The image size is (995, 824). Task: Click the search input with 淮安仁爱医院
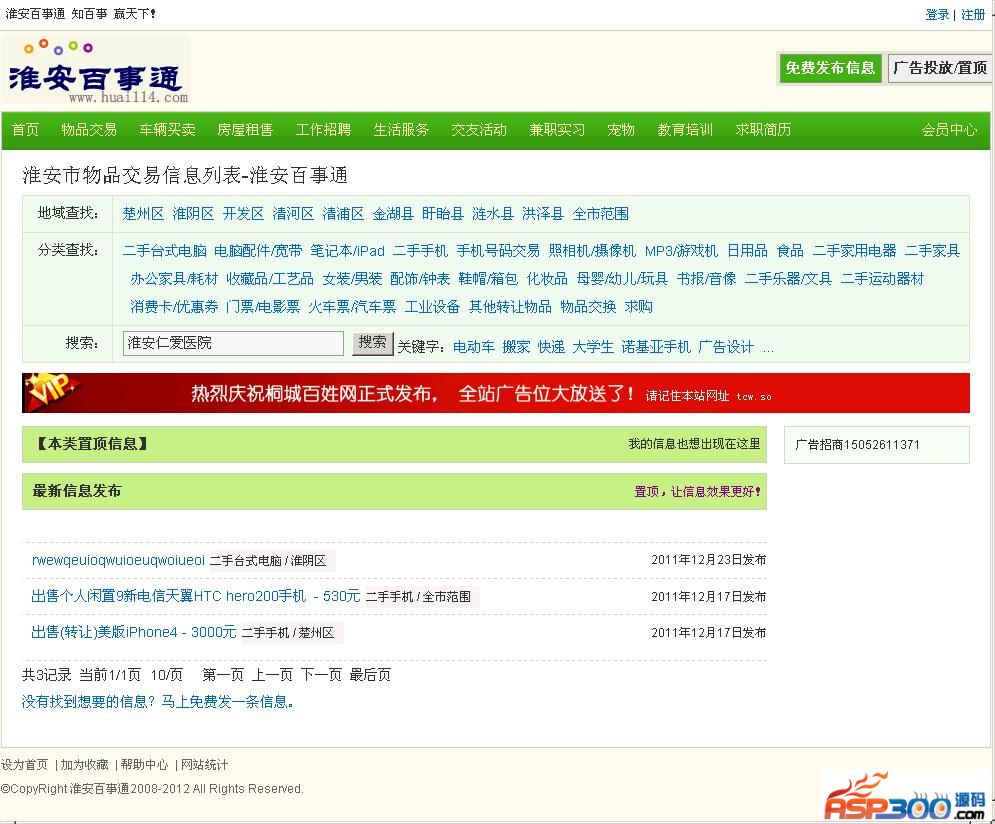[234, 343]
